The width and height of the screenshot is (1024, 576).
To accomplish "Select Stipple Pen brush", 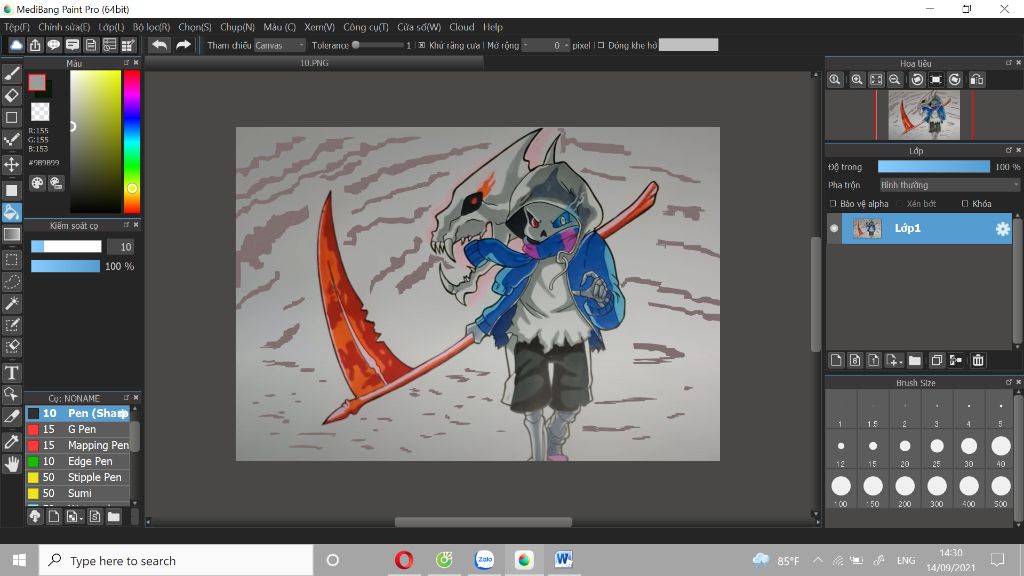I will pyautogui.click(x=78, y=477).
